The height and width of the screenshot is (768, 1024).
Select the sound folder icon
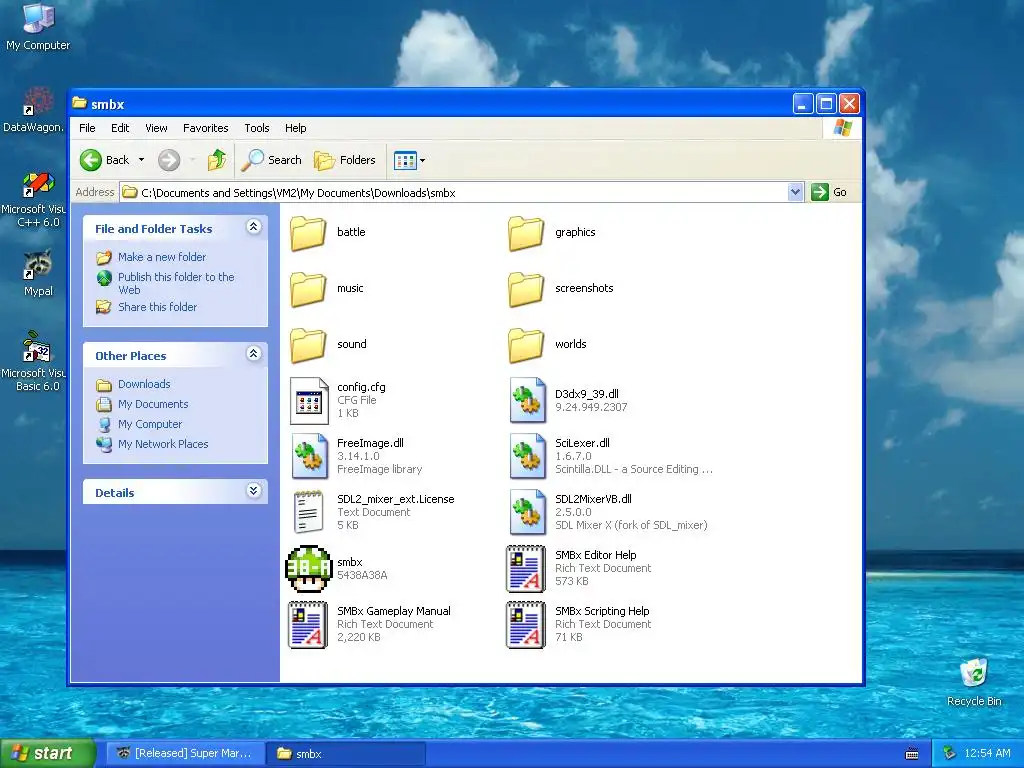308,345
